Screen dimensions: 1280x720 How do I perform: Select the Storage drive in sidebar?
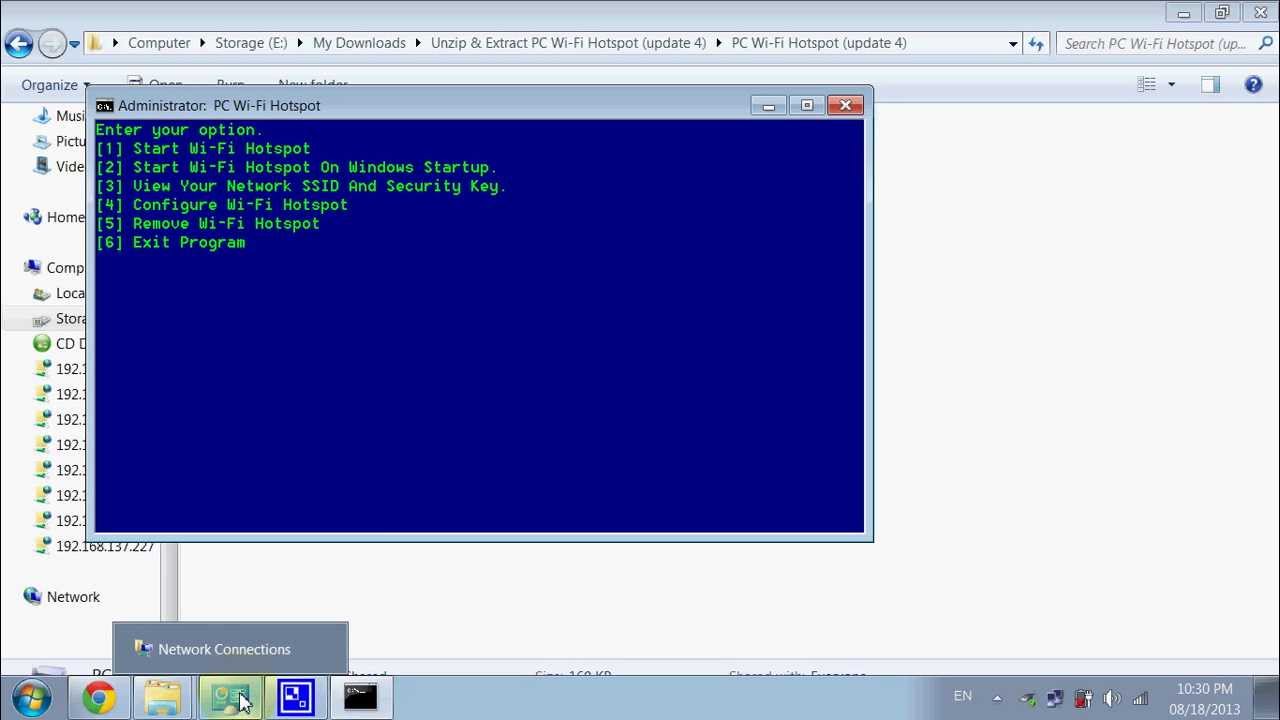[x=59, y=318]
